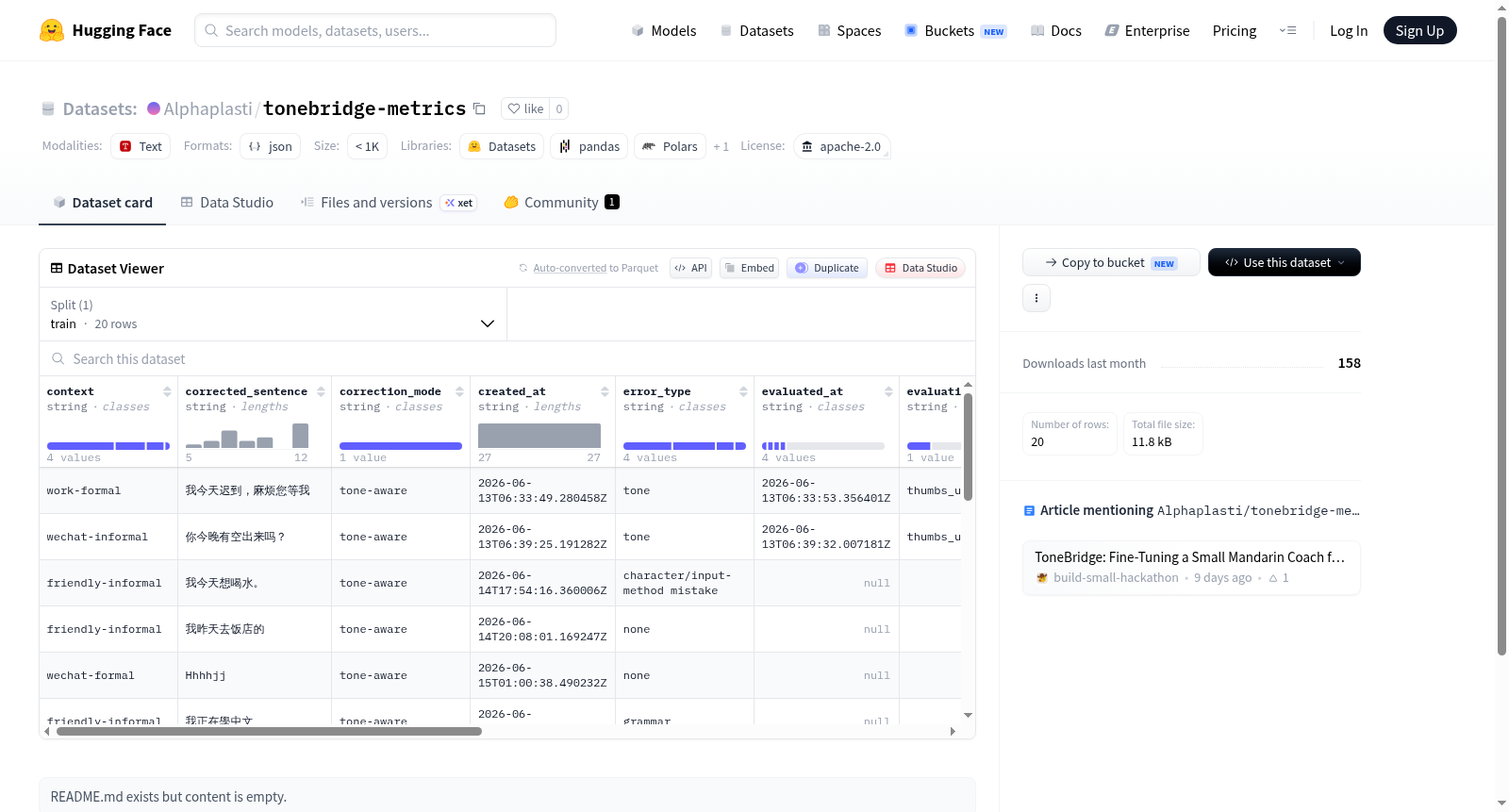Open the navigation overflow menu icon
Viewport: 1509px width, 812px height.
[1287, 30]
